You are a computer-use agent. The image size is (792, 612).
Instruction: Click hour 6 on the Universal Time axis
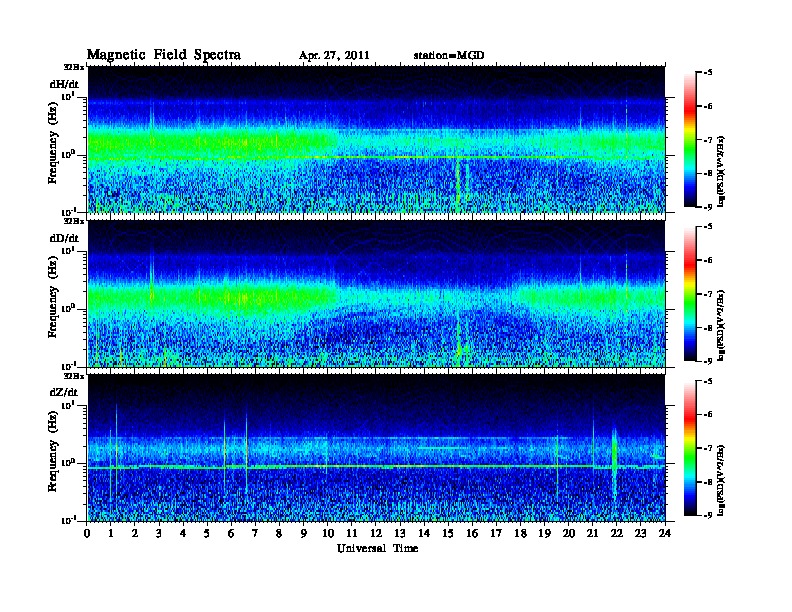(231, 533)
